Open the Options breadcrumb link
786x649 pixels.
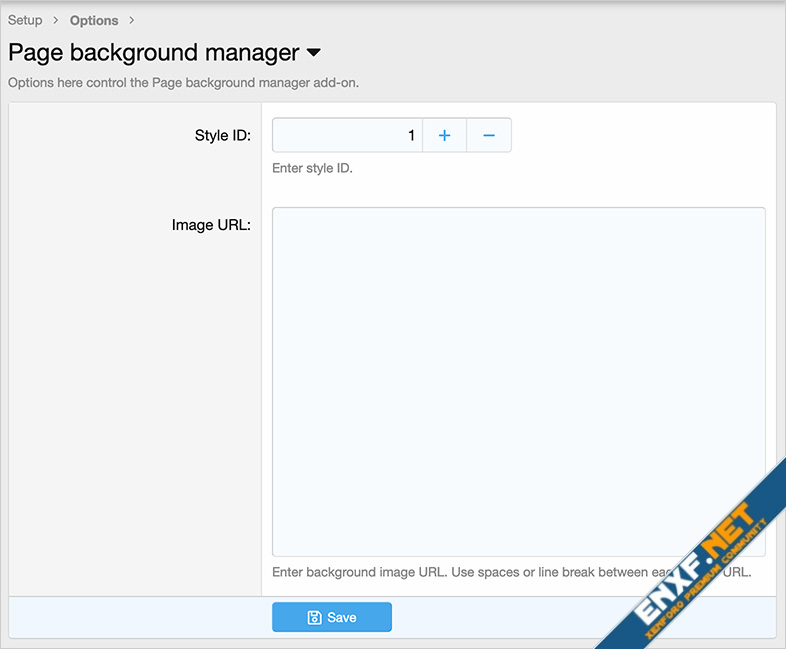pyautogui.click(x=94, y=20)
